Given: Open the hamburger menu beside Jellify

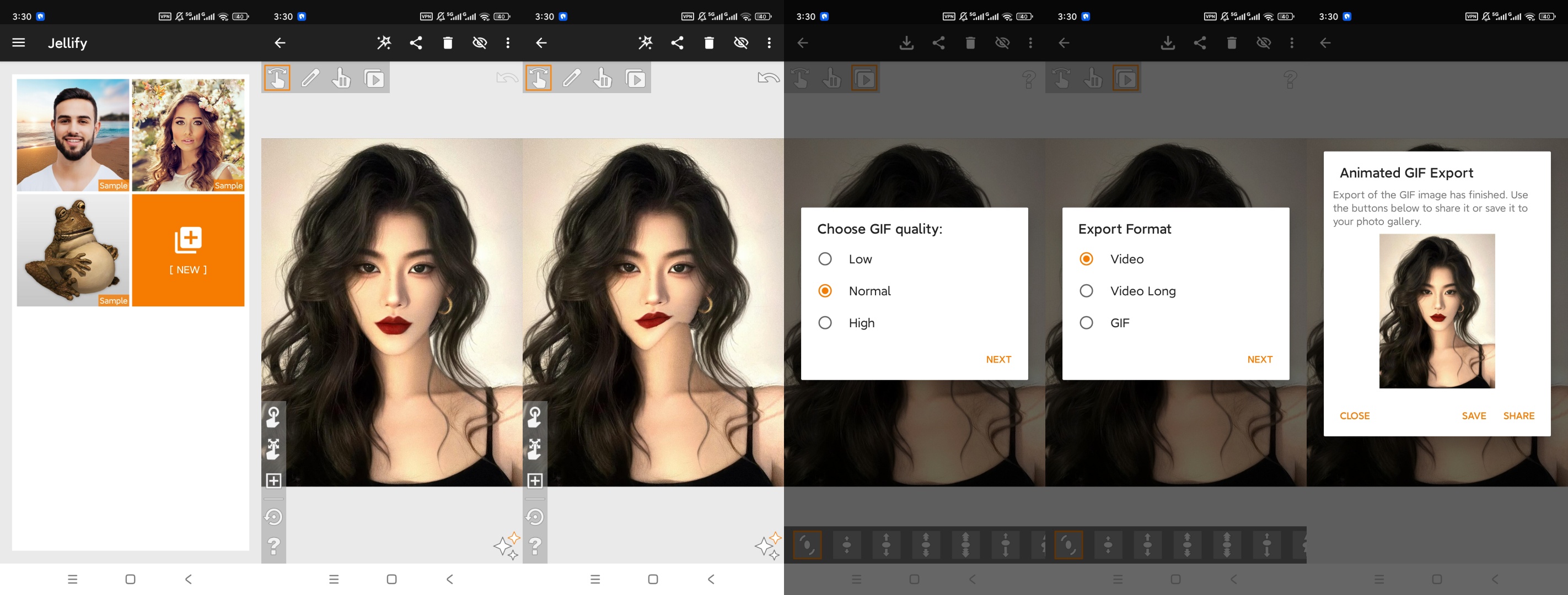Looking at the screenshot, I should [19, 42].
